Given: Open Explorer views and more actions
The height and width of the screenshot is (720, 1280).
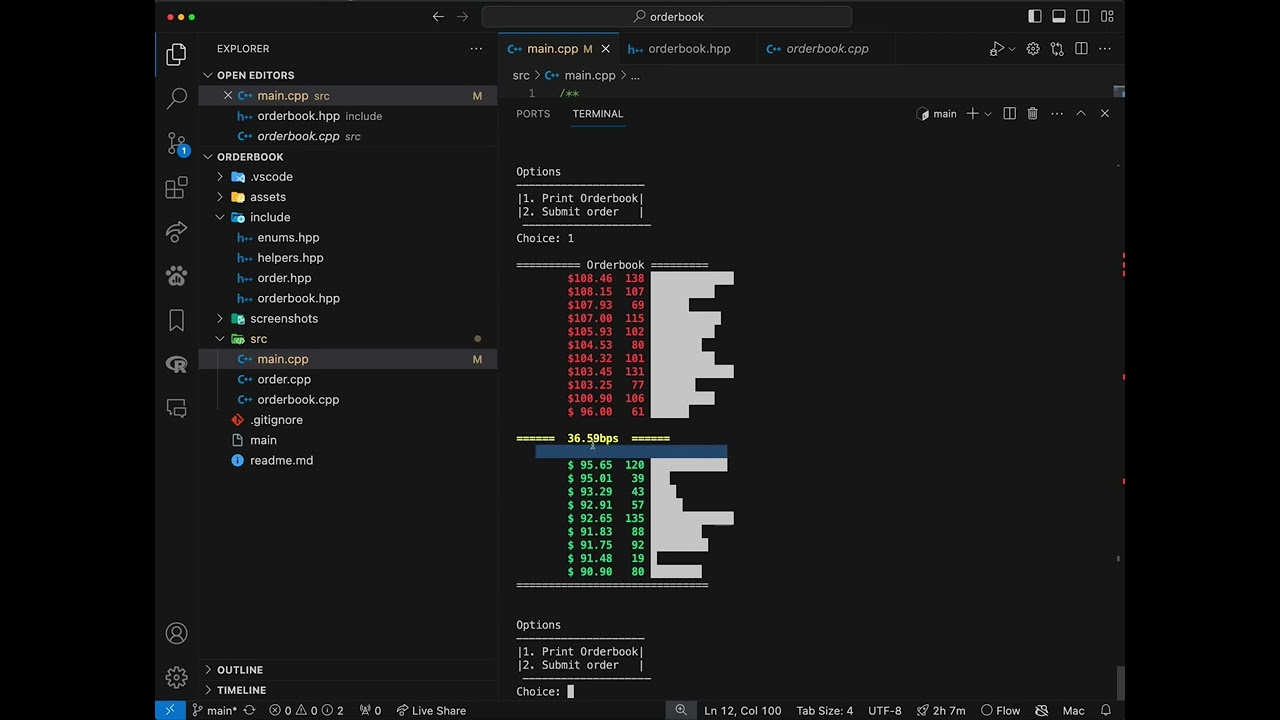Looking at the screenshot, I should [x=476, y=48].
